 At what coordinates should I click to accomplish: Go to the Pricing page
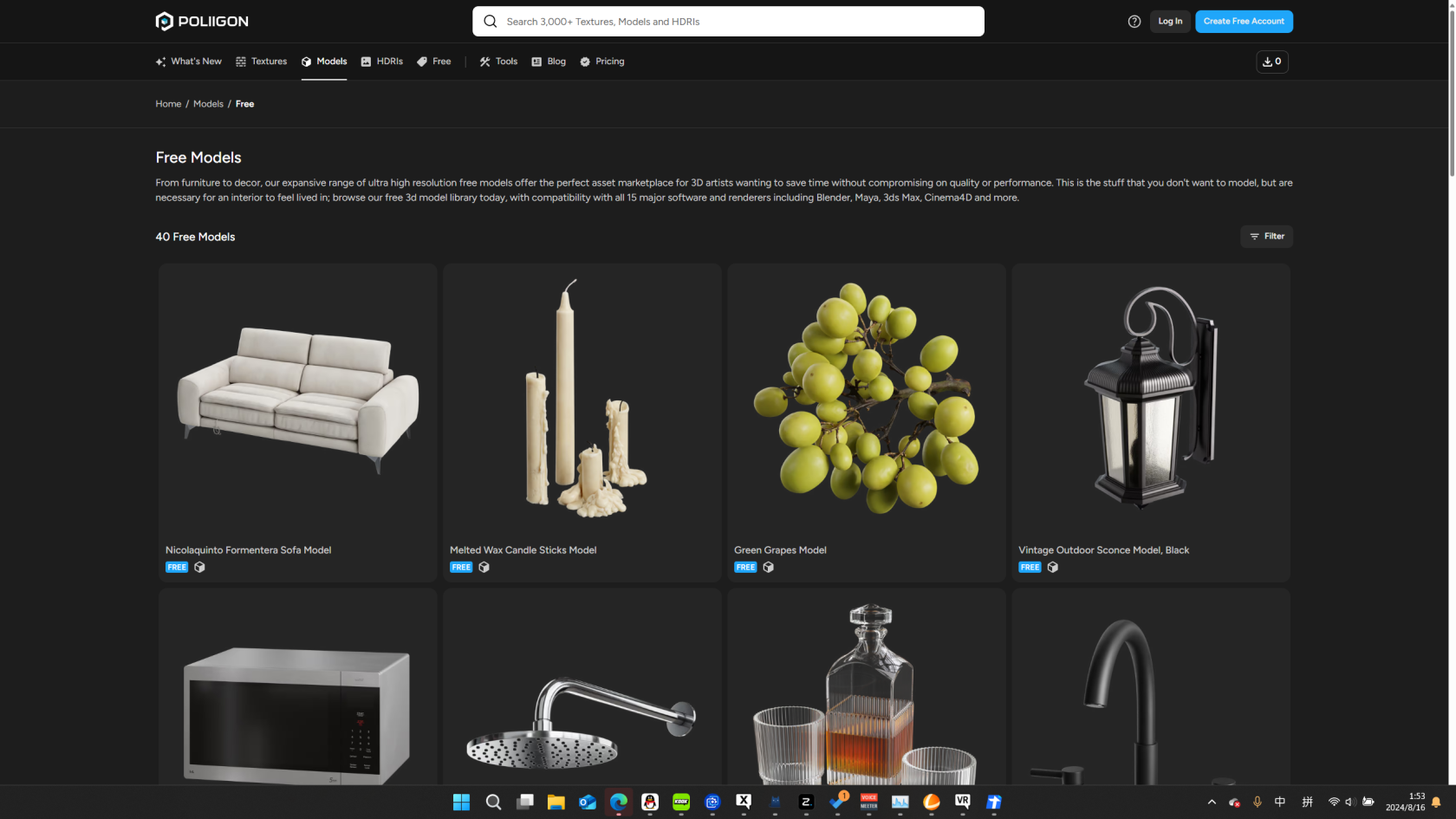coord(602,62)
